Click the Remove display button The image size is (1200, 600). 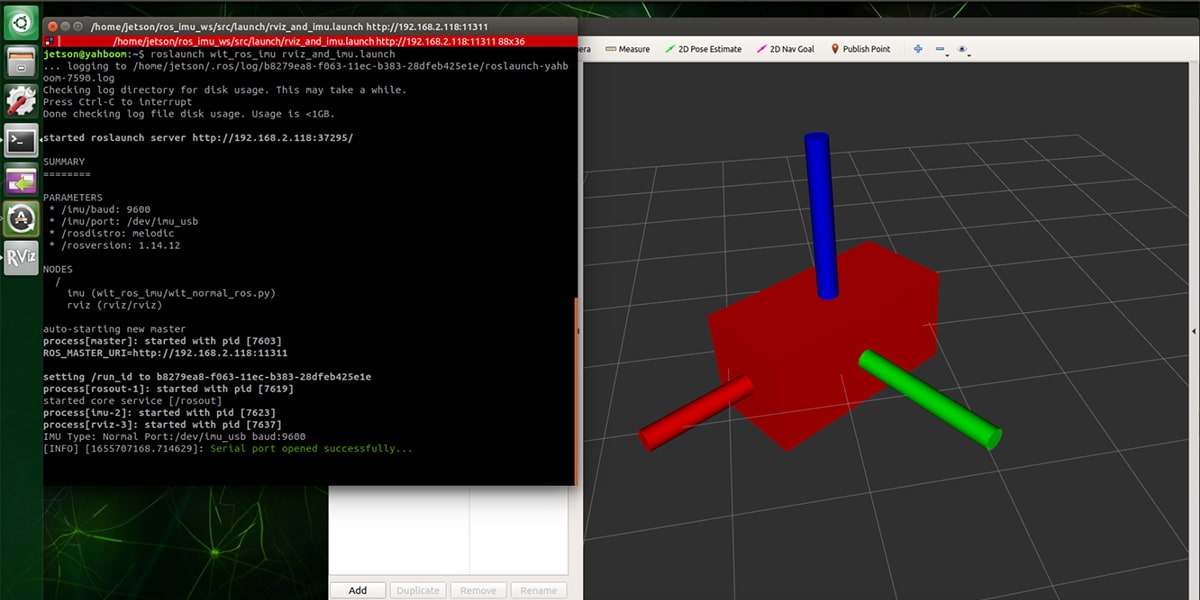click(478, 590)
